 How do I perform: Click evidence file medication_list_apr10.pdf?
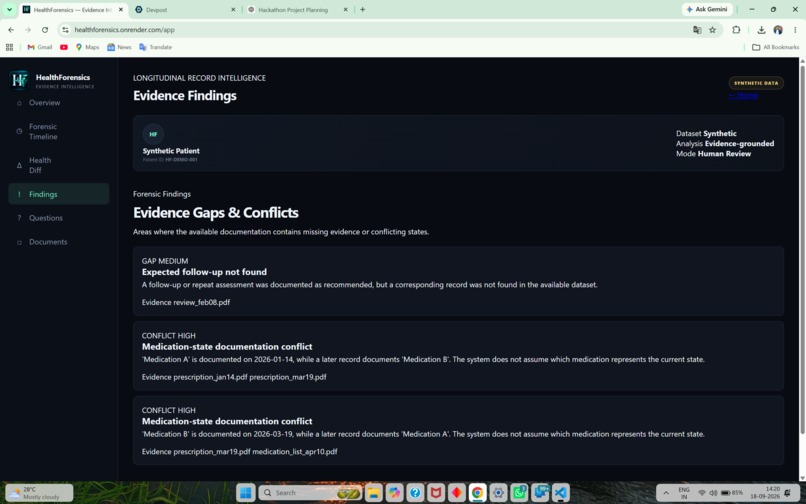point(295,452)
